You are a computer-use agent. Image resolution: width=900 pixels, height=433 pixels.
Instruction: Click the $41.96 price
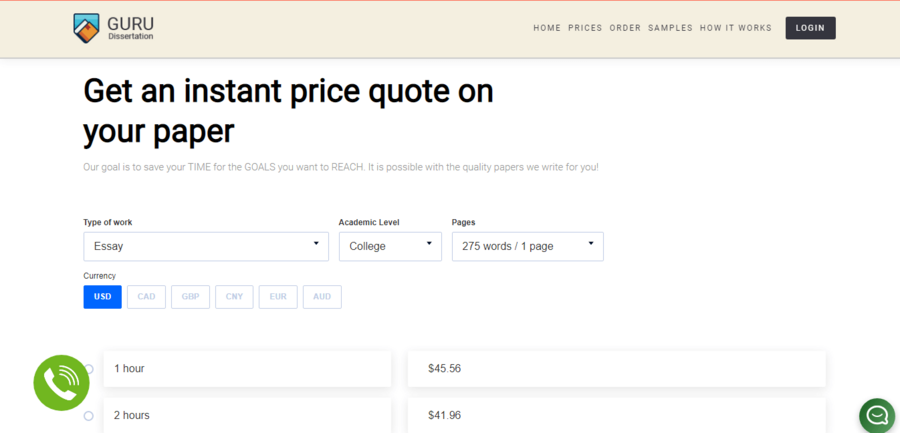coord(445,415)
